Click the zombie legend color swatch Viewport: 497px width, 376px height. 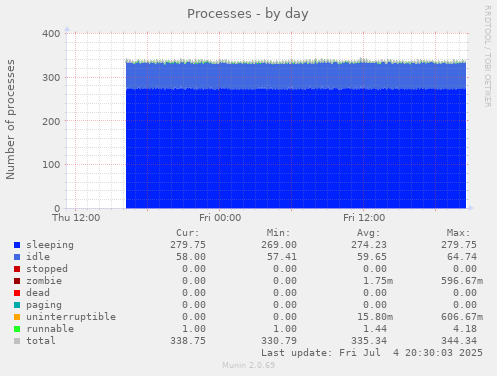pyautogui.click(x=17, y=281)
